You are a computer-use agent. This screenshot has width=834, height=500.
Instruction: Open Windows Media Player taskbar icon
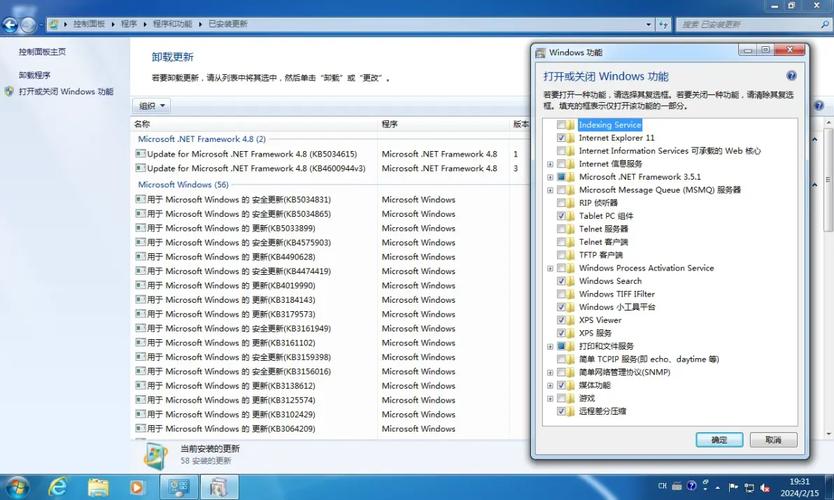tap(137, 487)
